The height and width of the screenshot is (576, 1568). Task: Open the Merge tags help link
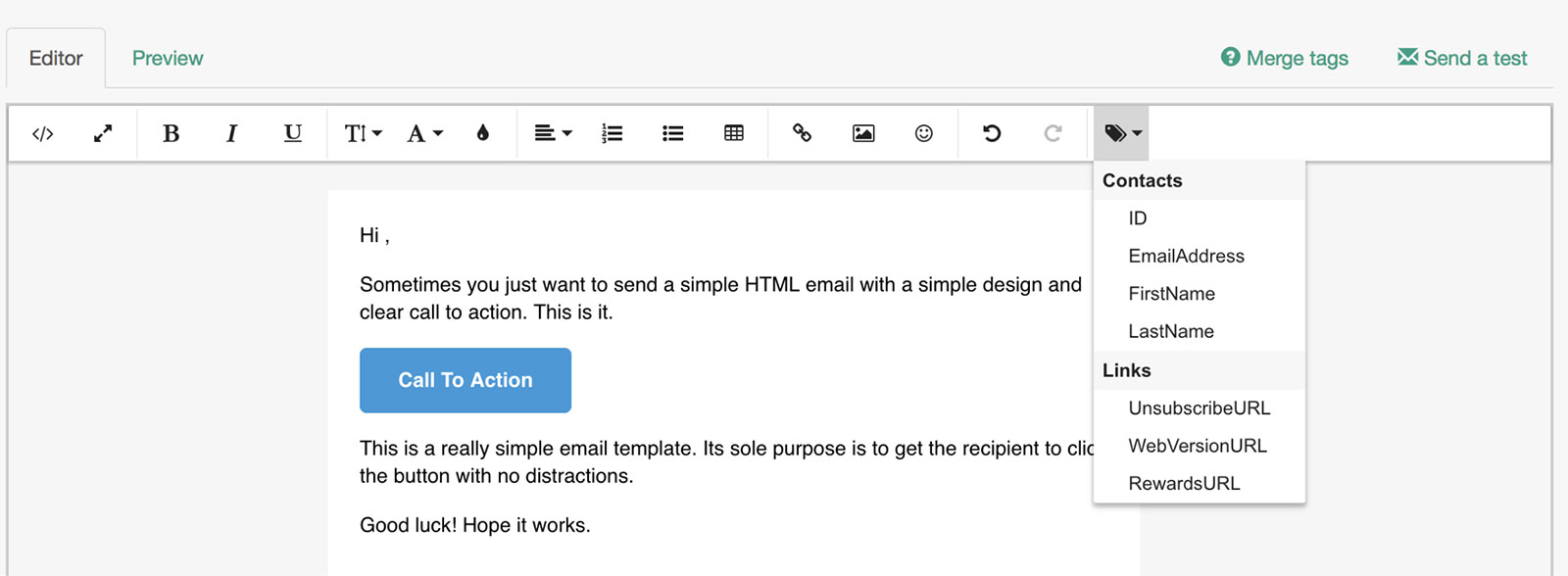point(1285,58)
